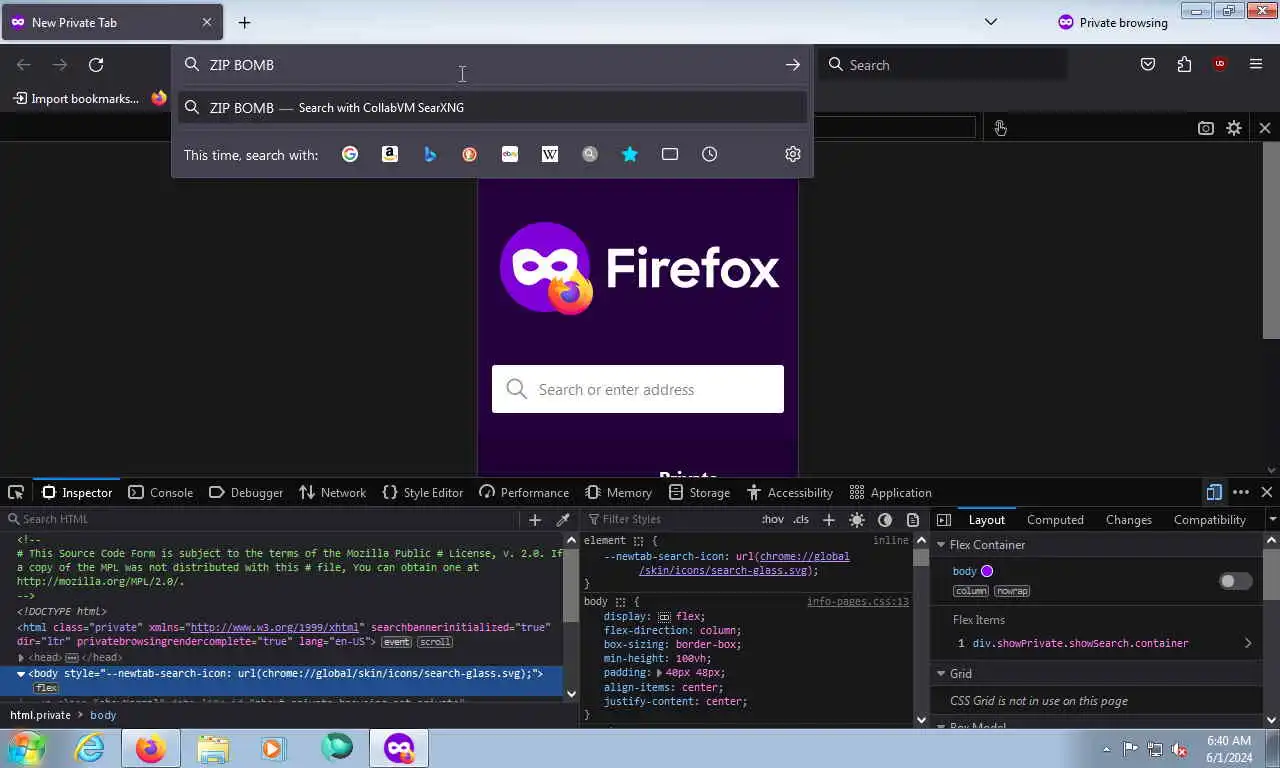The image size is (1280, 768).
Task: Open the Network tab
Action: pos(333,492)
